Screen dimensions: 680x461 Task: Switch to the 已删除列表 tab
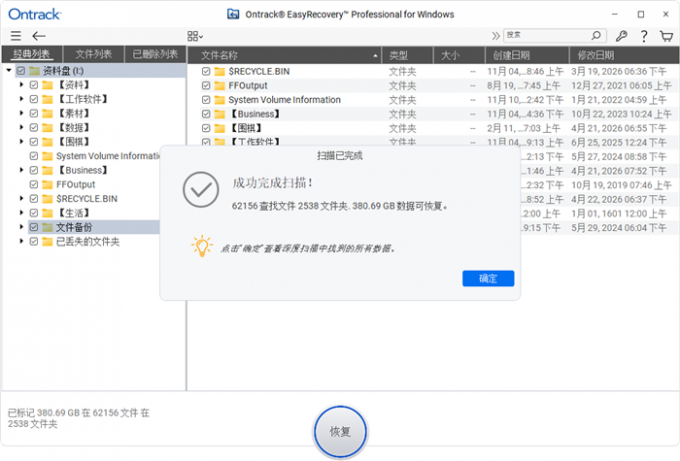click(x=155, y=54)
